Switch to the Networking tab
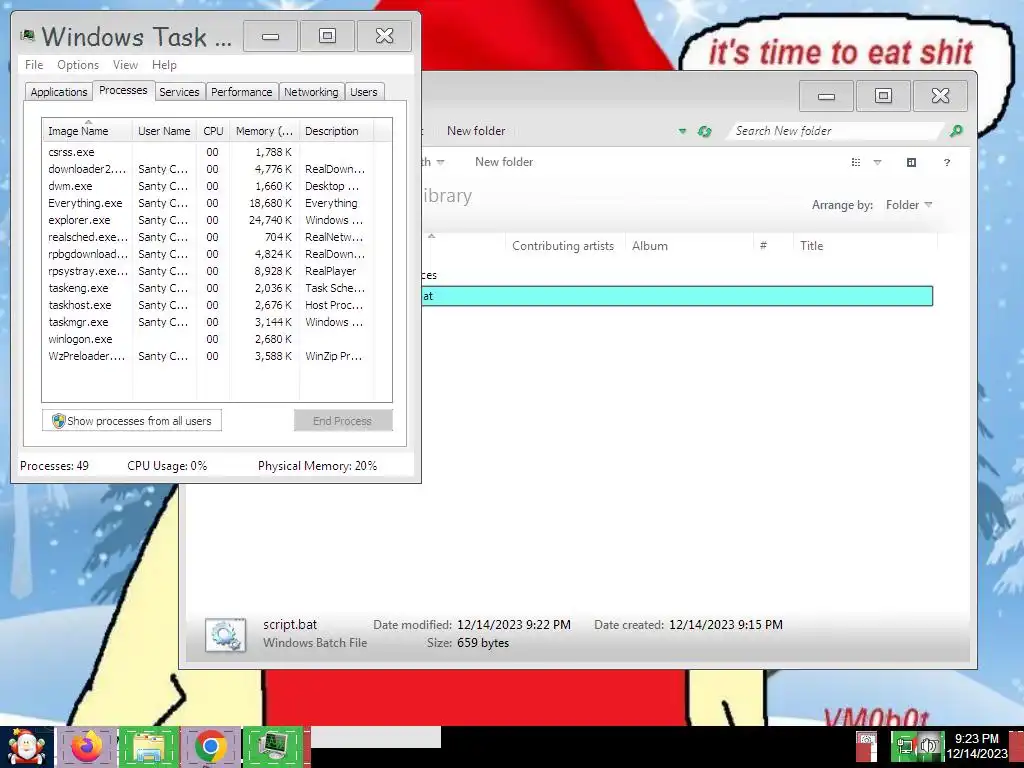The image size is (1024, 768). [x=311, y=92]
